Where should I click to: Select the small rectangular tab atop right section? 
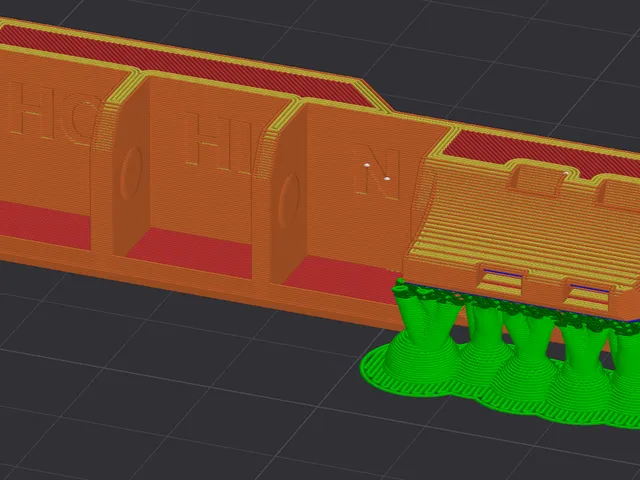pyautogui.click(x=536, y=178)
